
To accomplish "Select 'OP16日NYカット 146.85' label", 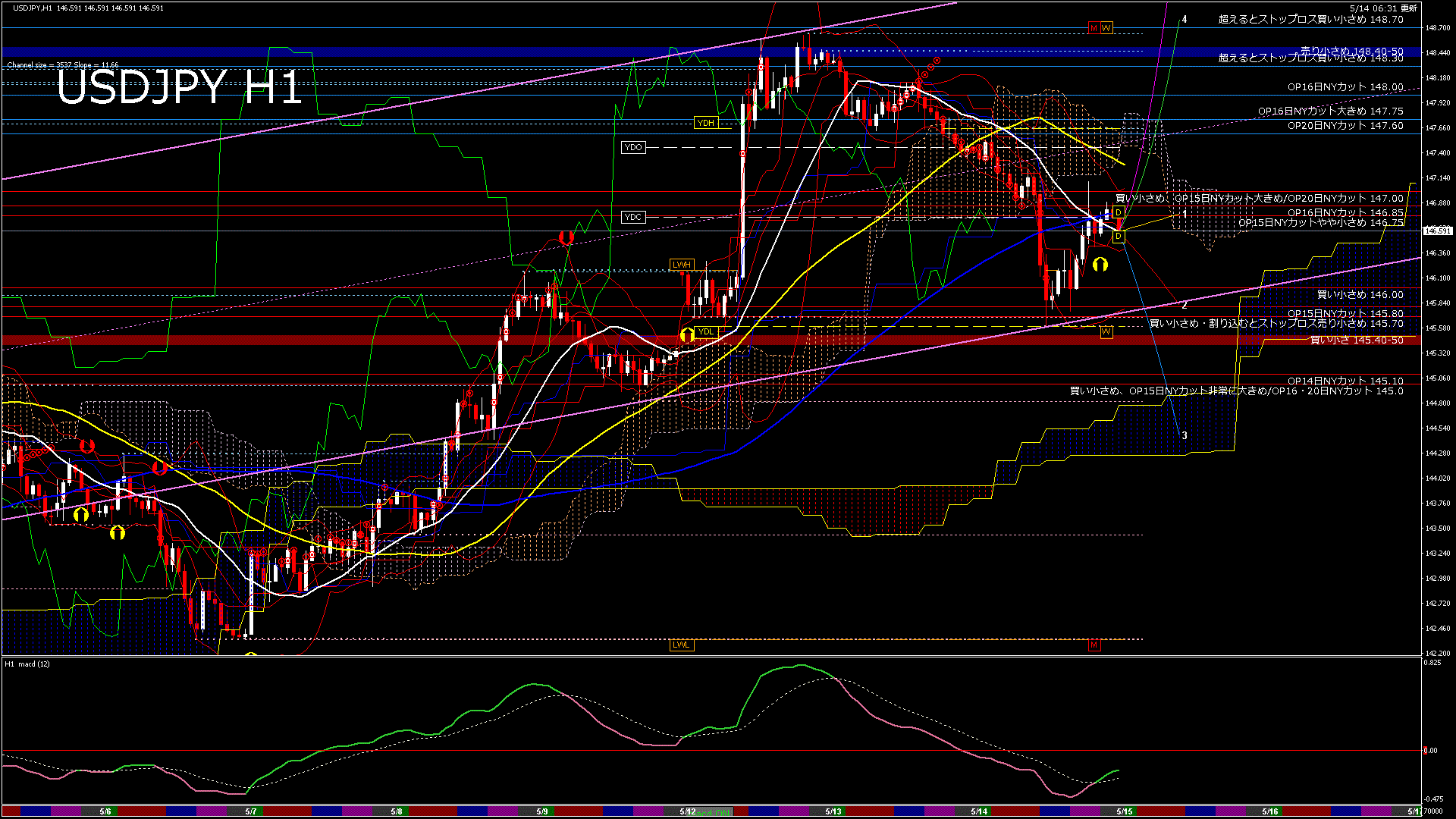I will 1345,213.
